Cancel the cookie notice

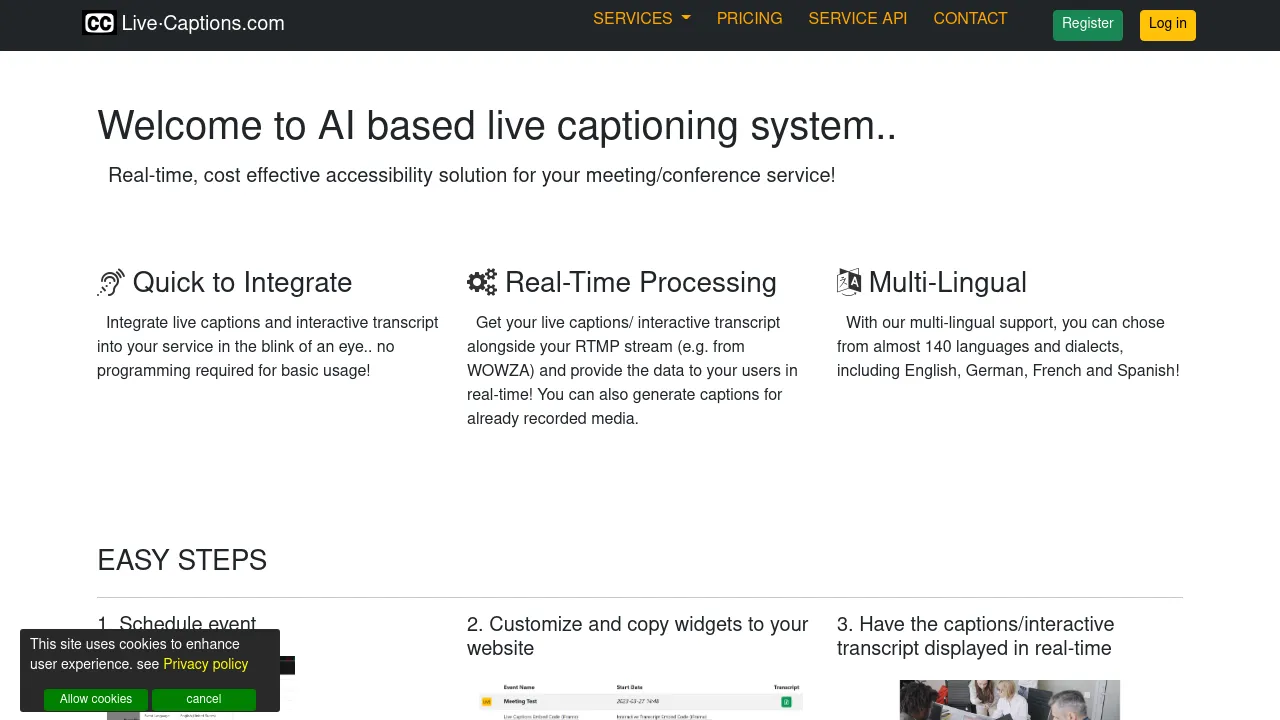[203, 699]
